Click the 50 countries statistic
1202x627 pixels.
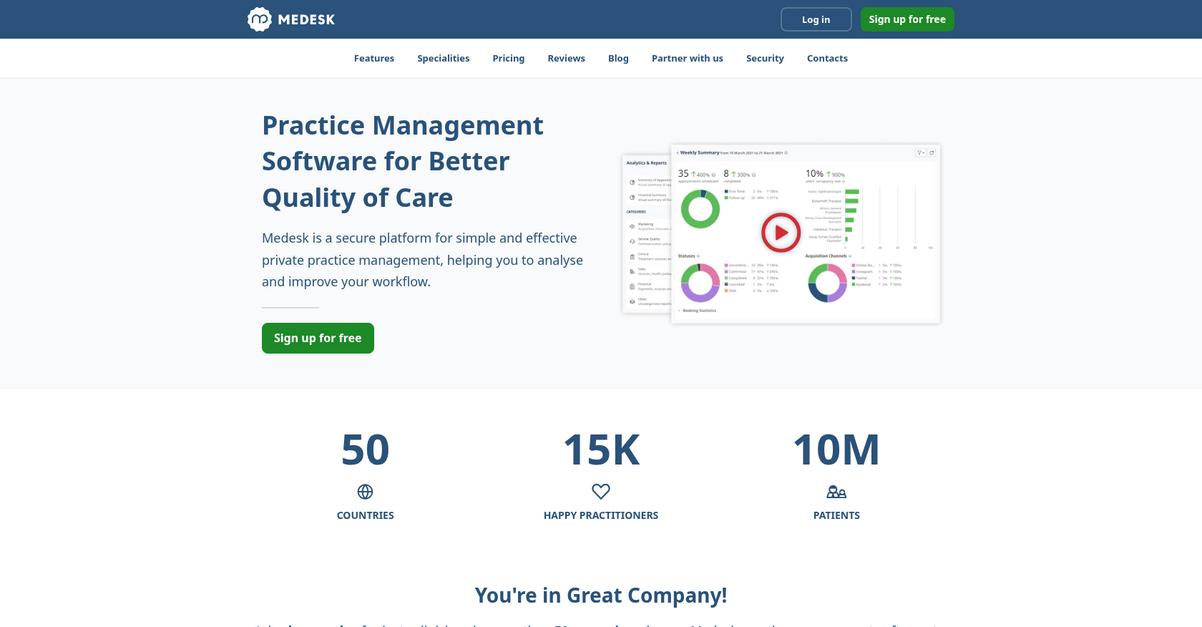tap(365, 450)
